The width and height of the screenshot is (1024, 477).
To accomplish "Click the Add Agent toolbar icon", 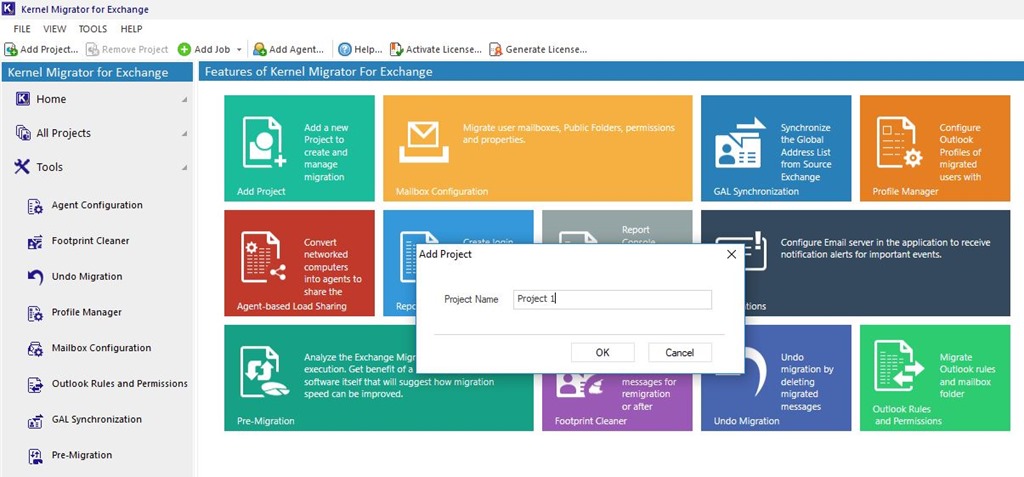I will (x=259, y=50).
